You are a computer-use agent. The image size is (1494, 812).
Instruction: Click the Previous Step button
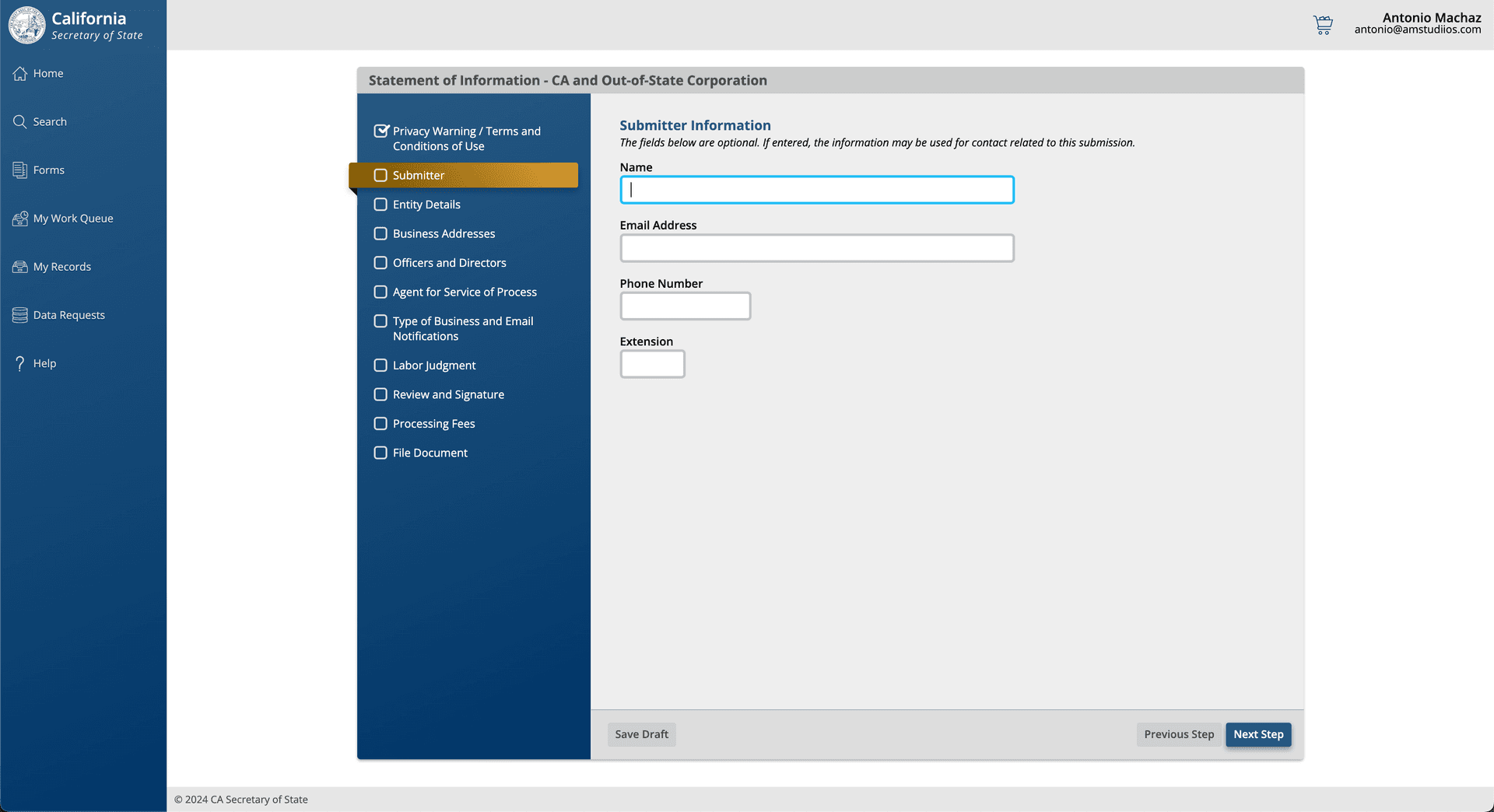click(1178, 734)
